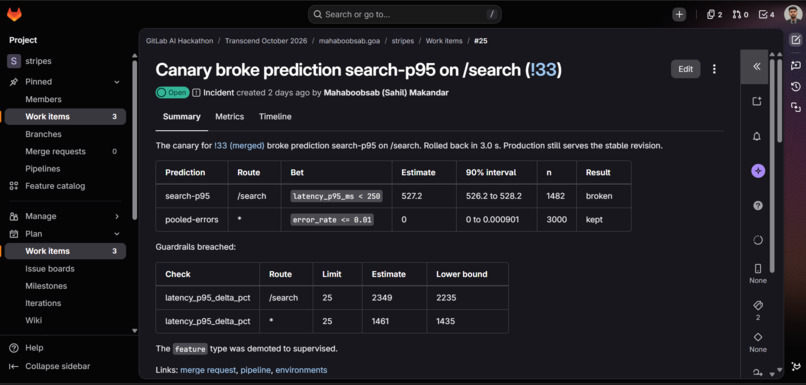The image size is (806, 385).
Task: Click the green Open status badge
Action: [172, 93]
